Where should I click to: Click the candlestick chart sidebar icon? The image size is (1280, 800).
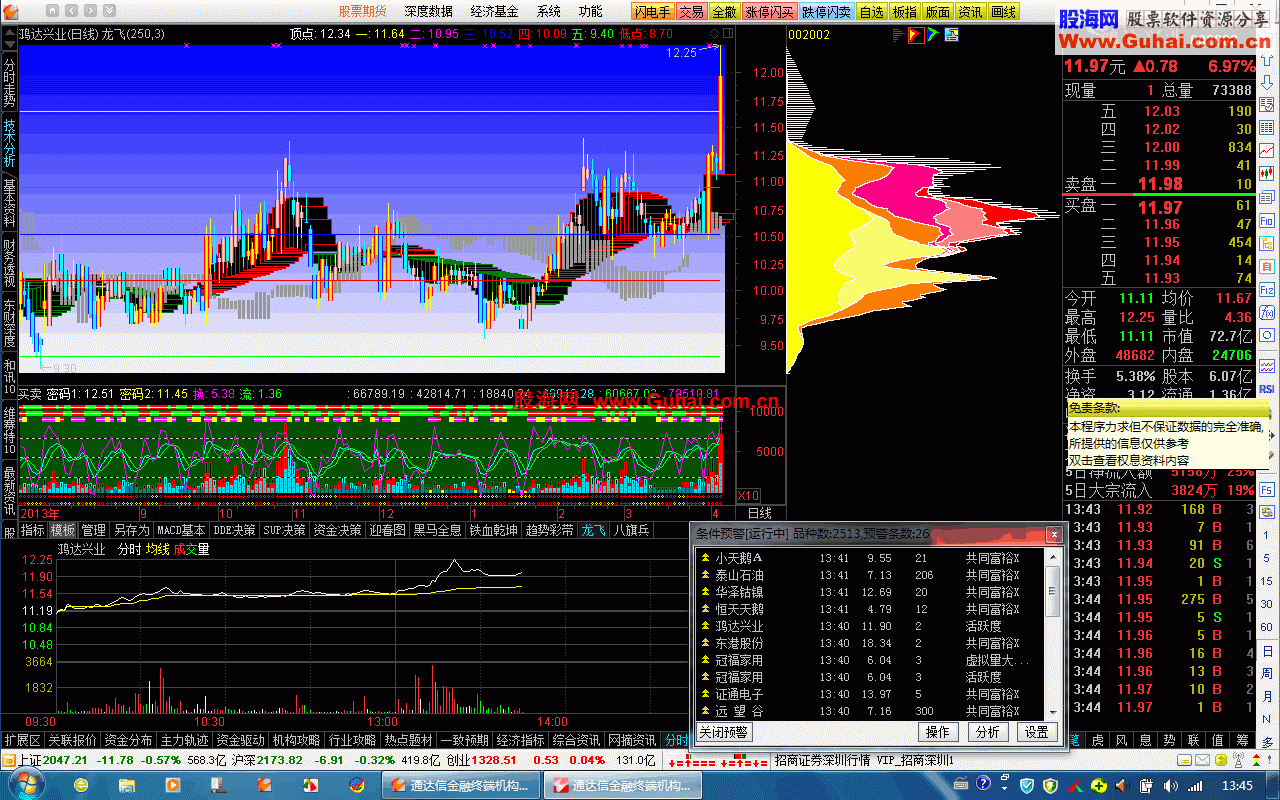coord(1267,173)
